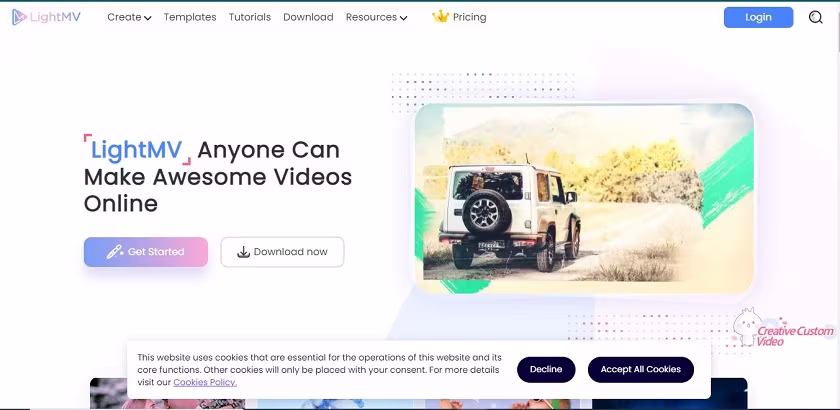840x410 pixels.
Task: Decline the cookies
Action: pos(546,369)
